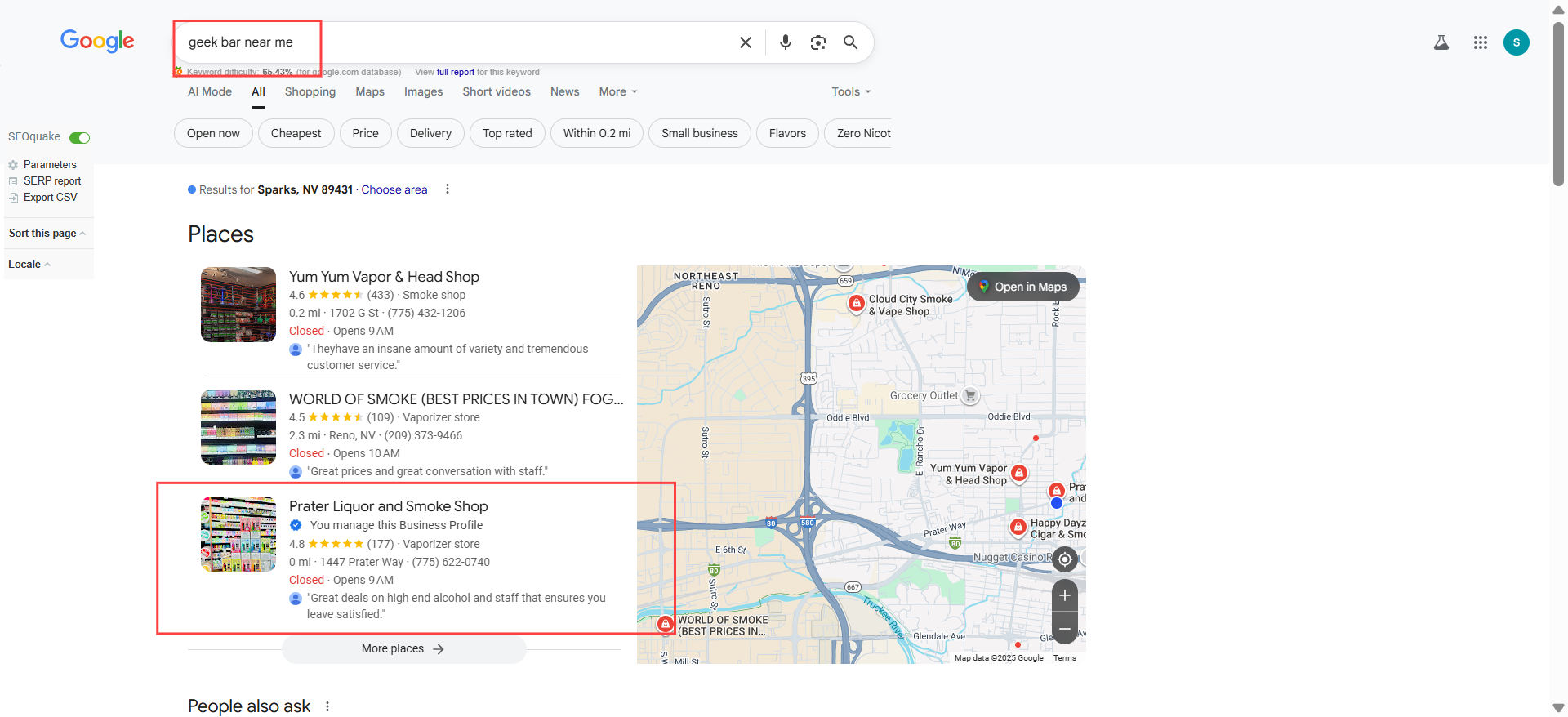Enable the Top rated filter chip

tap(507, 133)
